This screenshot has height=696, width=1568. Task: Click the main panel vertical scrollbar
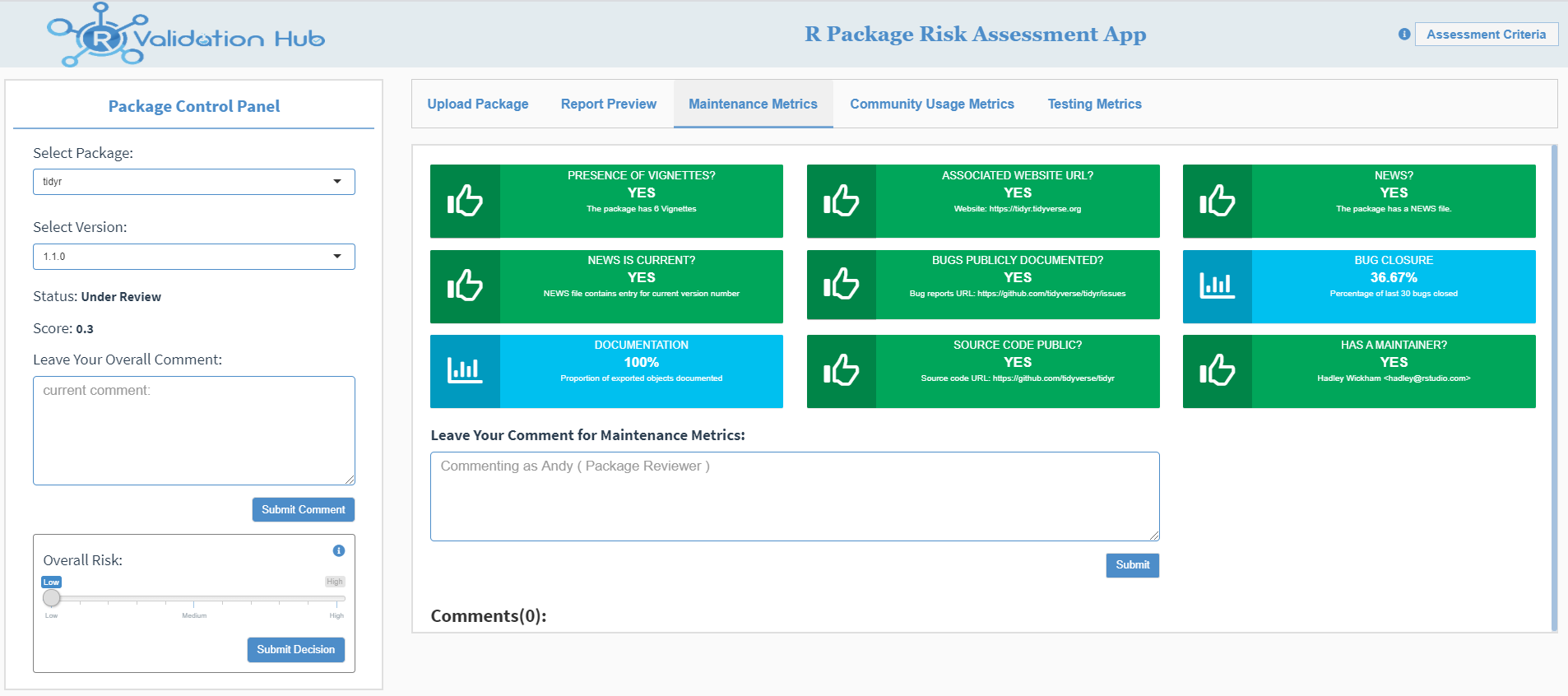(1554, 388)
